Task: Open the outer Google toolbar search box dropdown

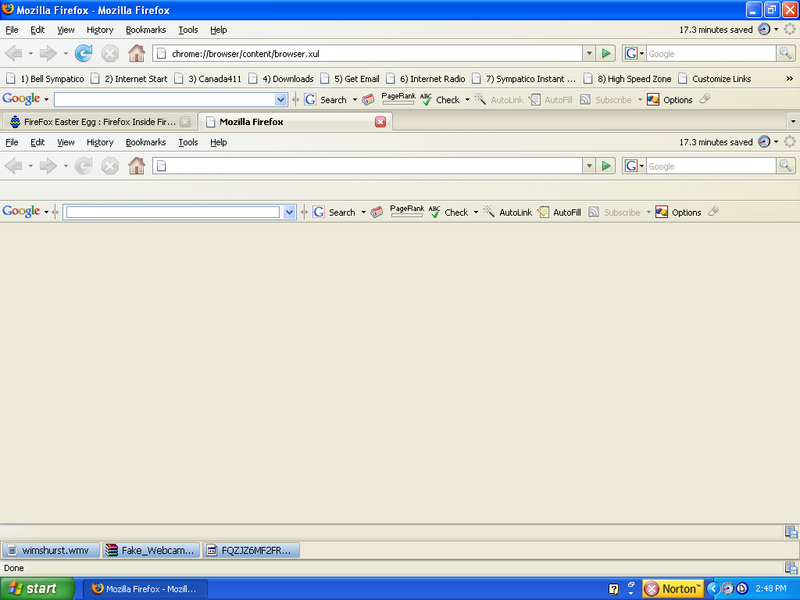Action: coord(281,100)
